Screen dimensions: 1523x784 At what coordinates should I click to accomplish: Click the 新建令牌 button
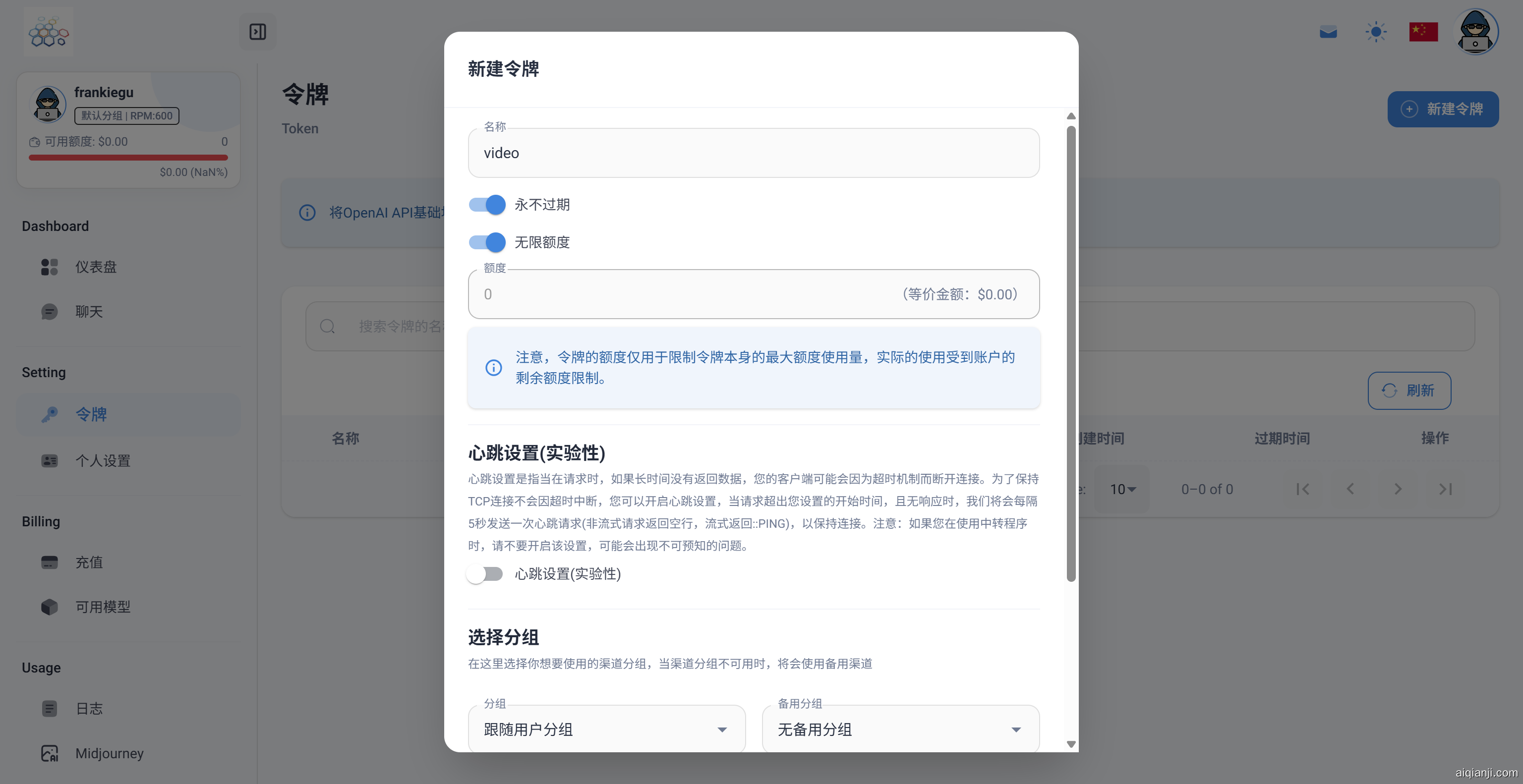point(1443,109)
